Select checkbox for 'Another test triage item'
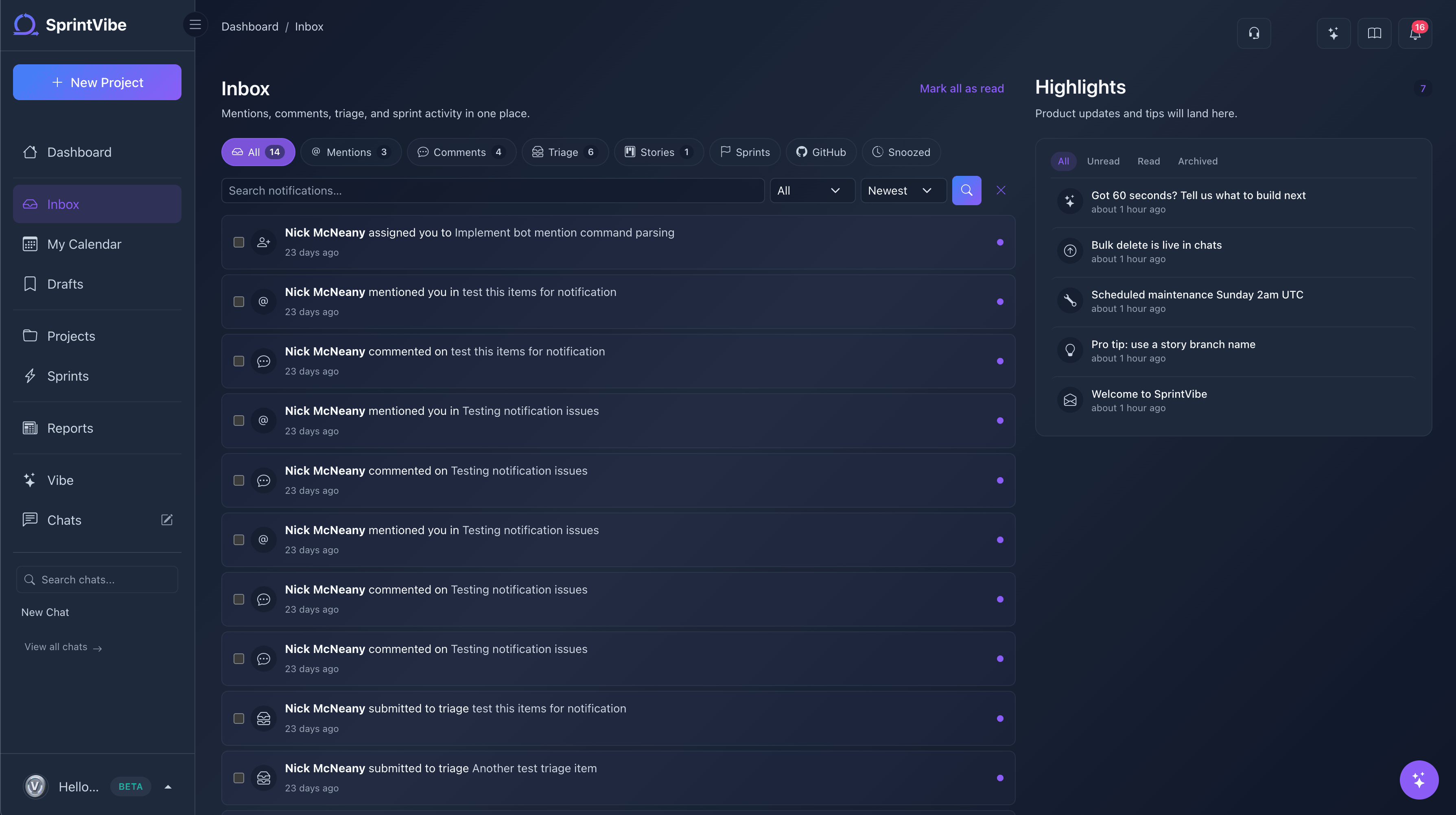The height and width of the screenshot is (815, 1456). tap(238, 778)
